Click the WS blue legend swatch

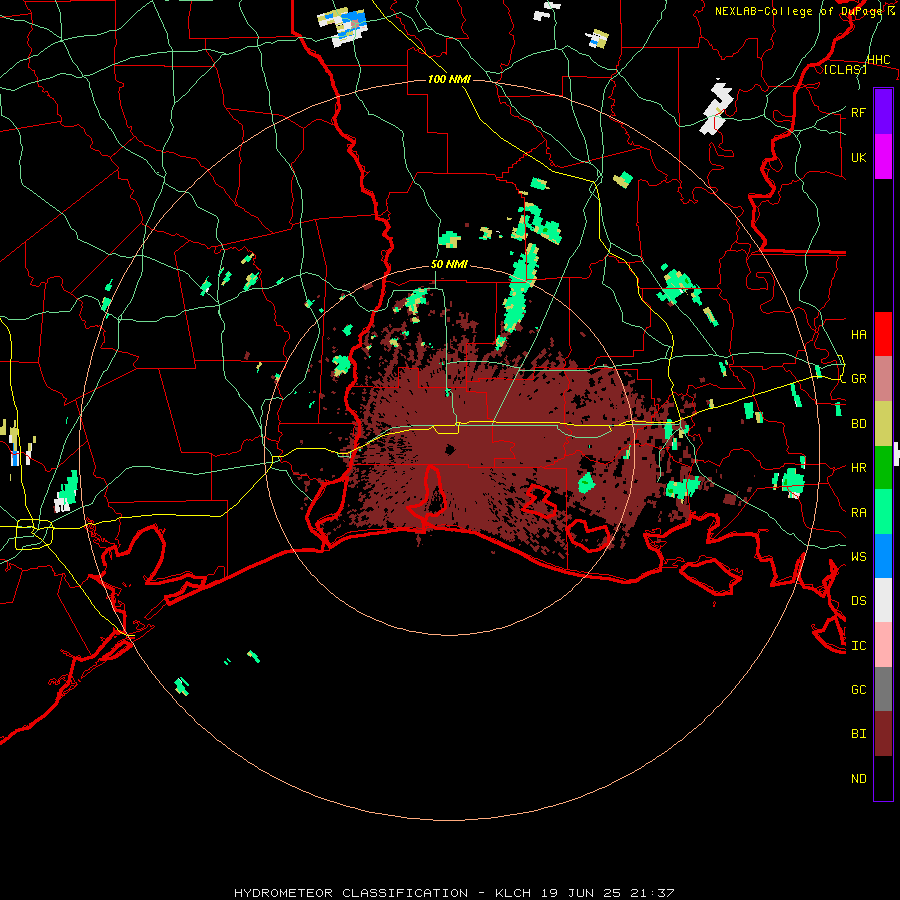coord(883,556)
